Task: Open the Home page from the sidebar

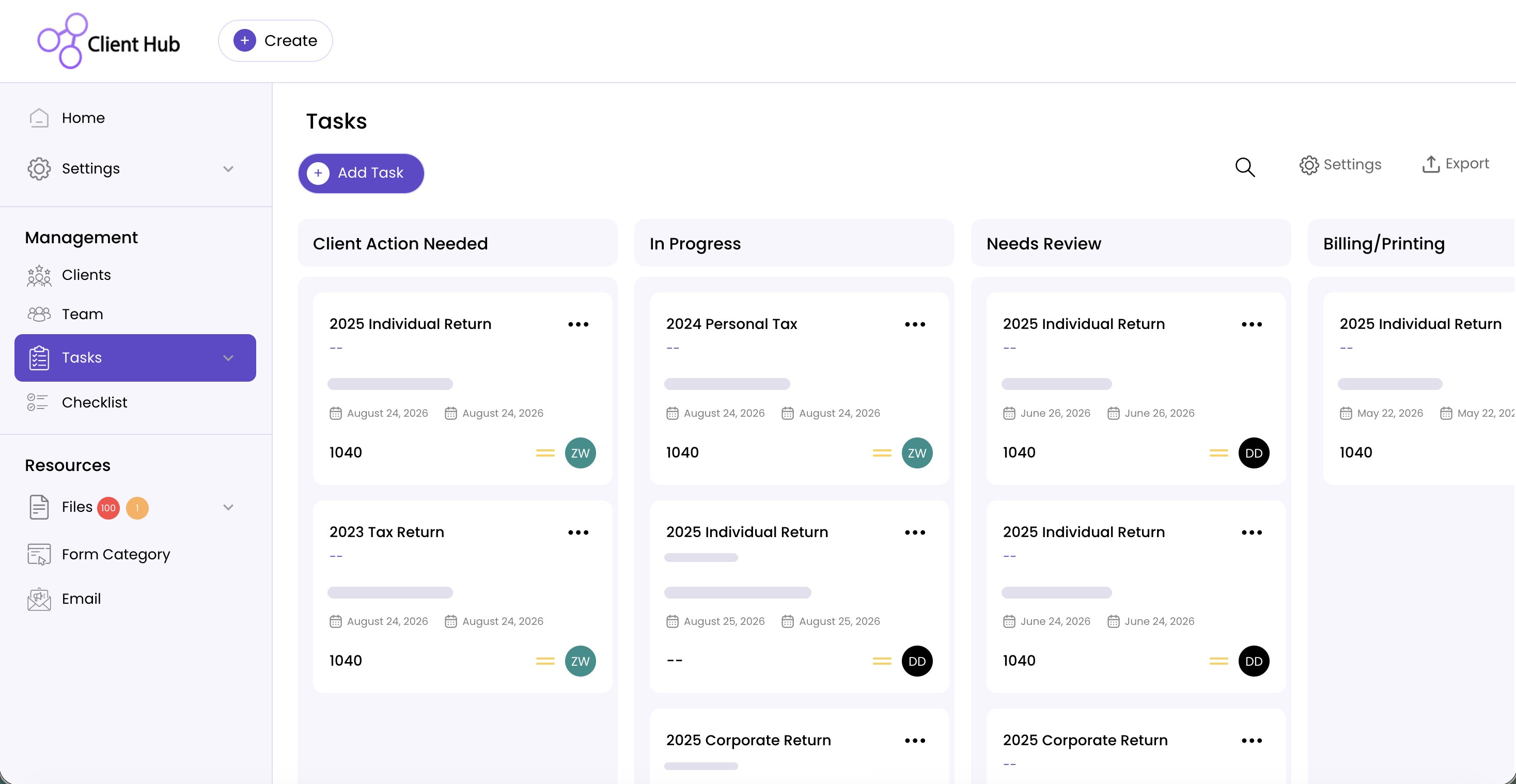Action: coord(83,118)
